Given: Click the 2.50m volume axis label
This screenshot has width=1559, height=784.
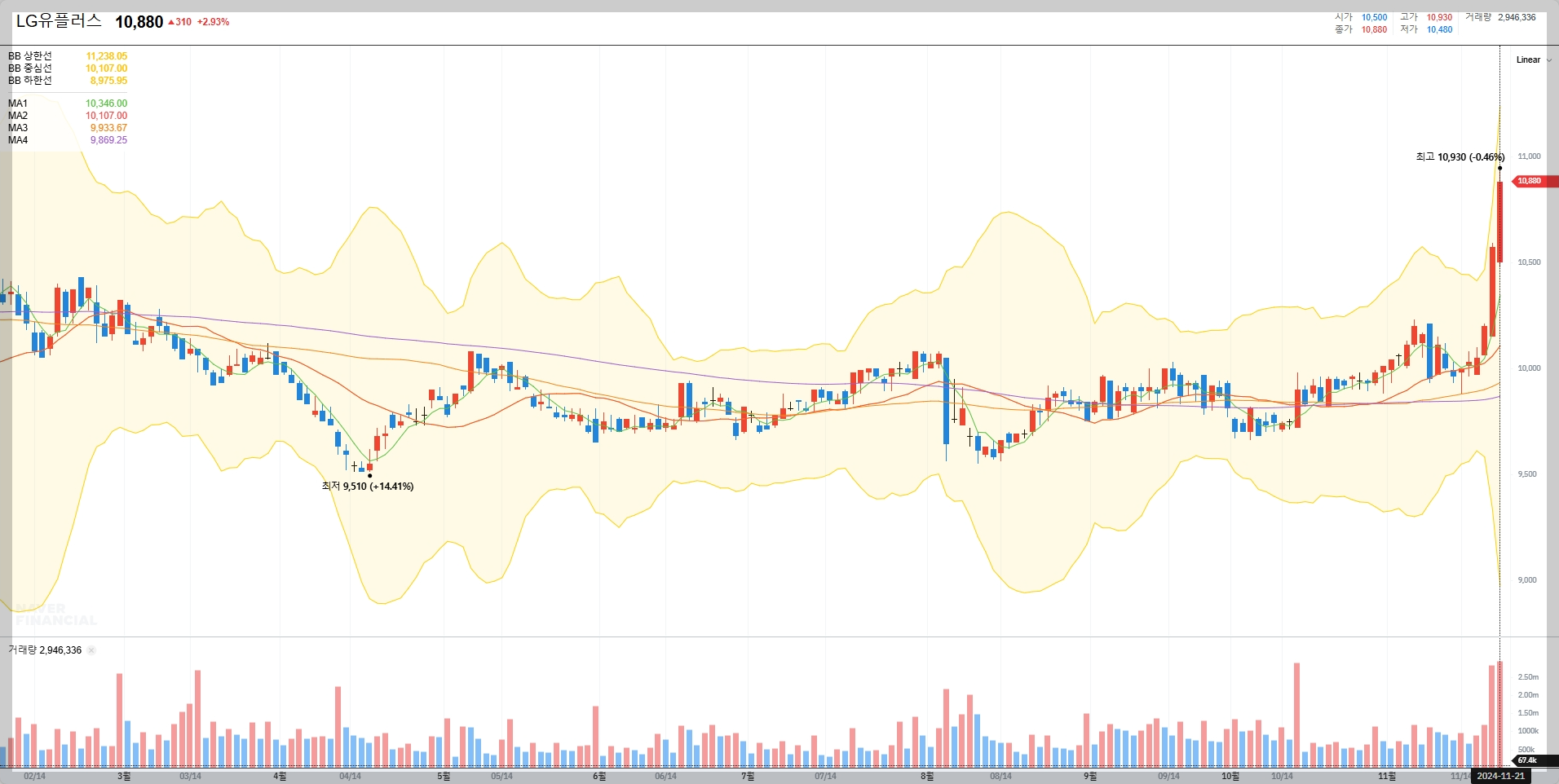Looking at the screenshot, I should coord(1528,677).
